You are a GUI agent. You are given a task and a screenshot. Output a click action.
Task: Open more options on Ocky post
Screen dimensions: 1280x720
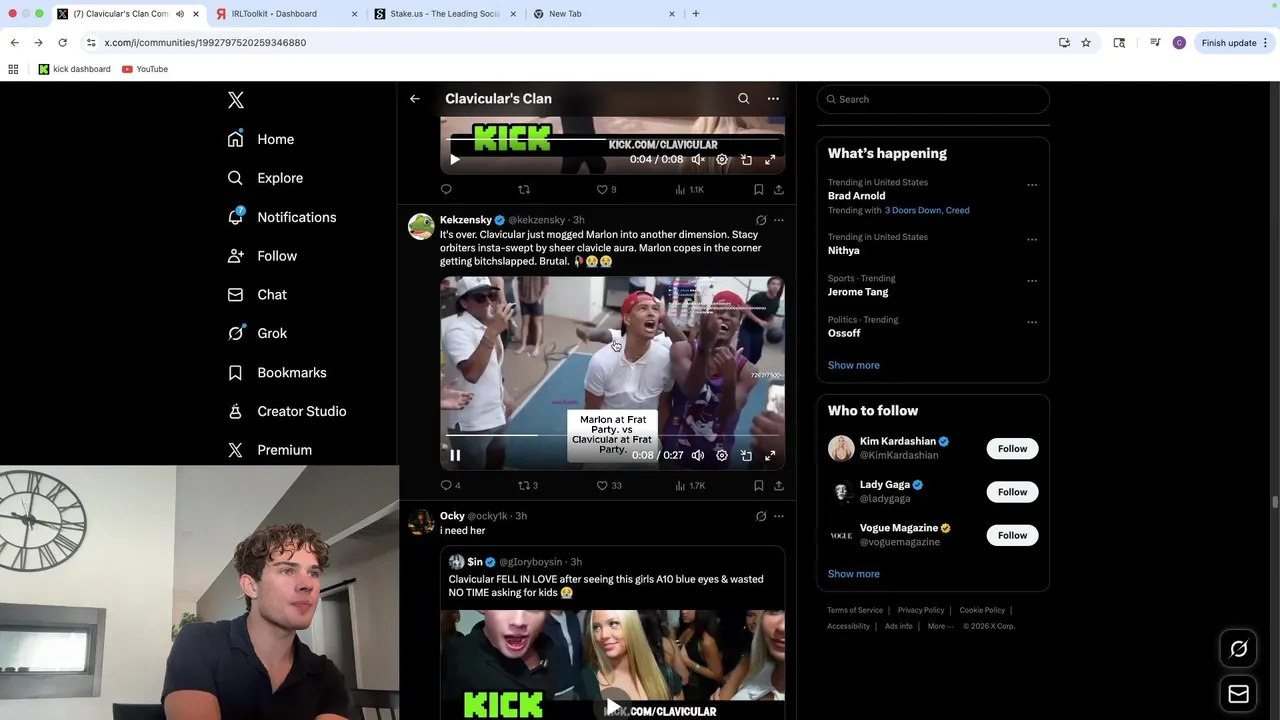(x=778, y=516)
